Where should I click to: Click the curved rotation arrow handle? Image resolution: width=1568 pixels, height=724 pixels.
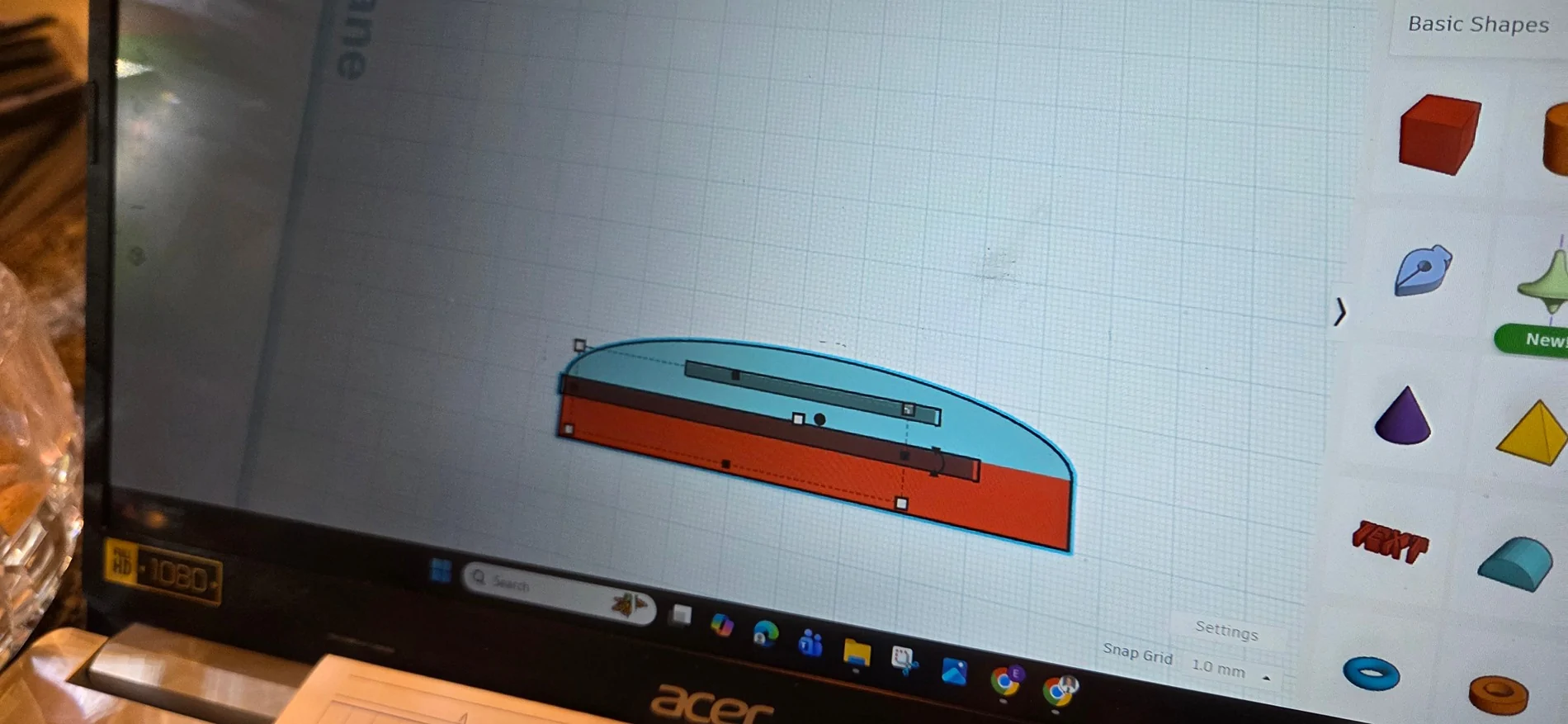pyautogui.click(x=937, y=461)
